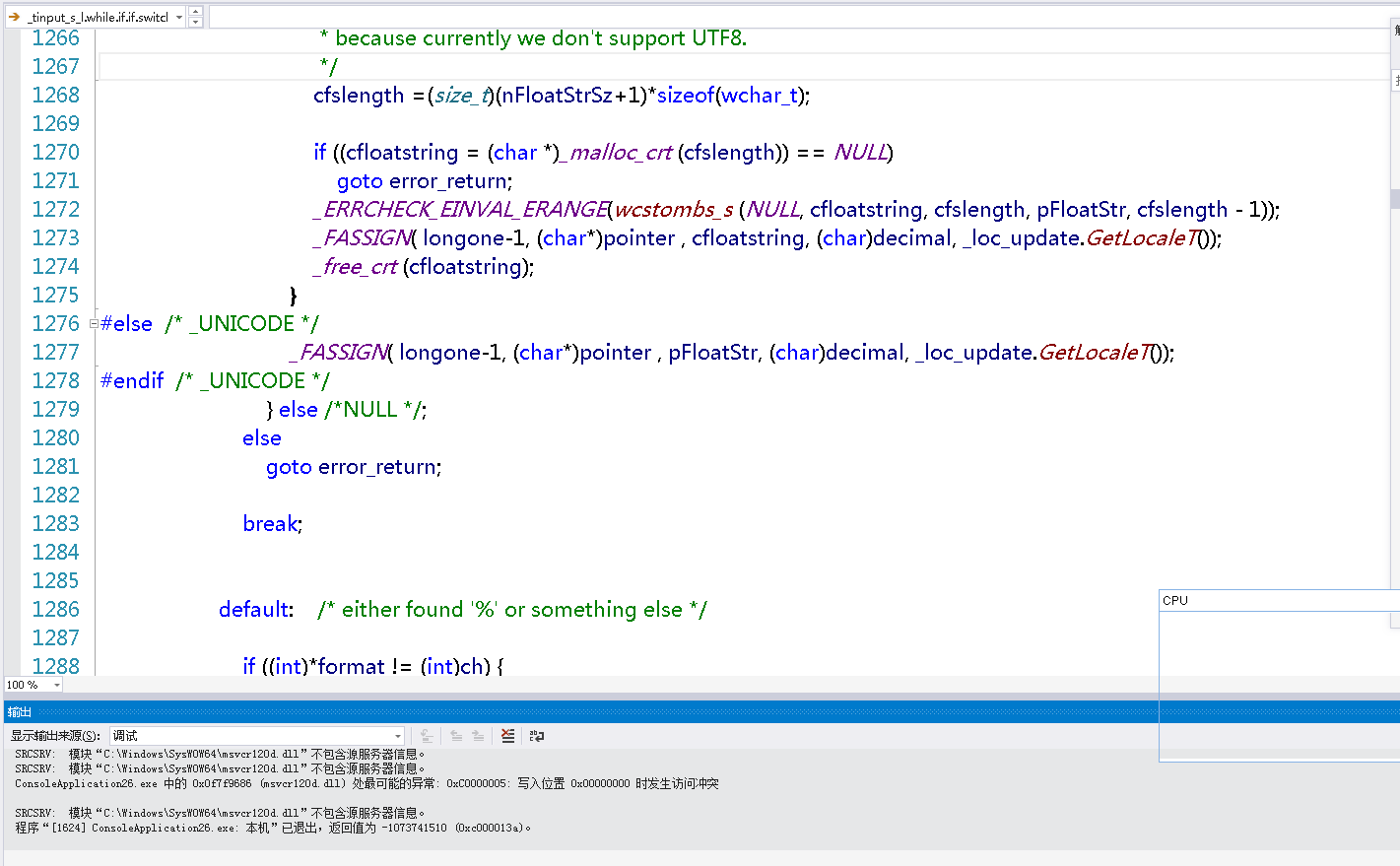Clear all output text
This screenshot has width=1400, height=866.
click(x=507, y=735)
